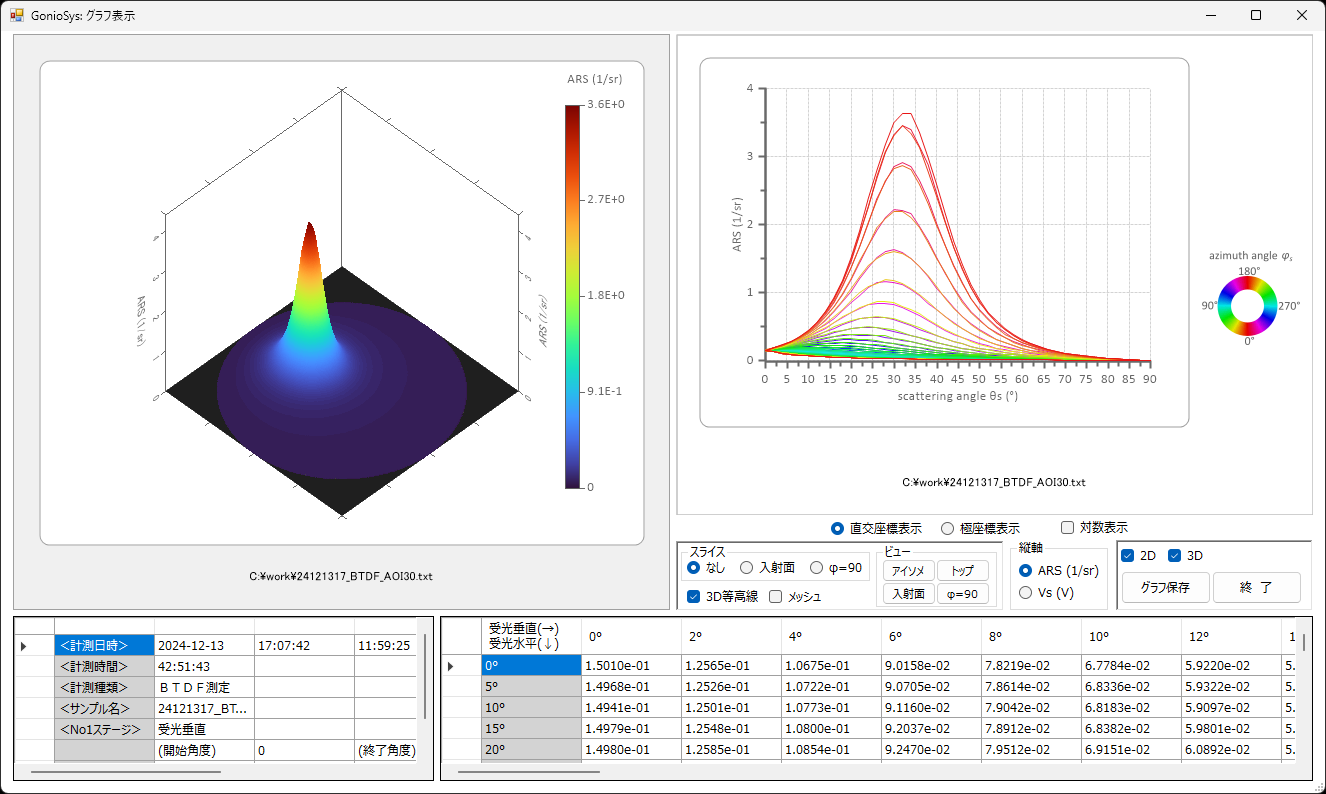Image resolution: width=1326 pixels, height=794 pixels.
Task: Click the row pointer arrow beside 0° row
Action: [x=450, y=666]
